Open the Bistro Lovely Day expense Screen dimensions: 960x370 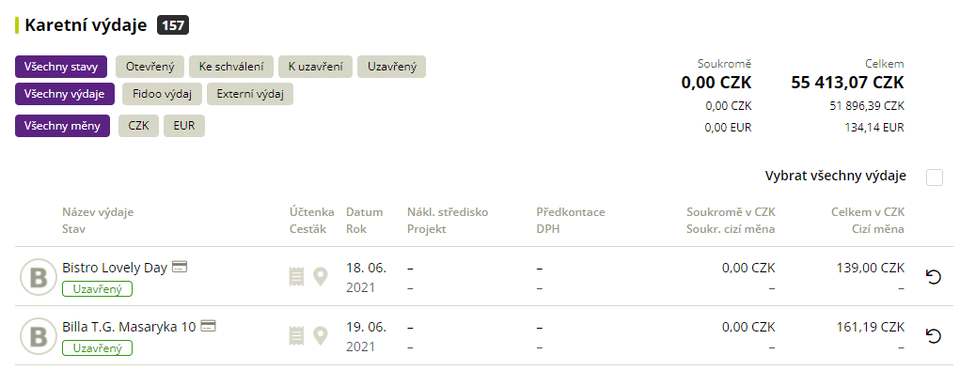coord(114,268)
